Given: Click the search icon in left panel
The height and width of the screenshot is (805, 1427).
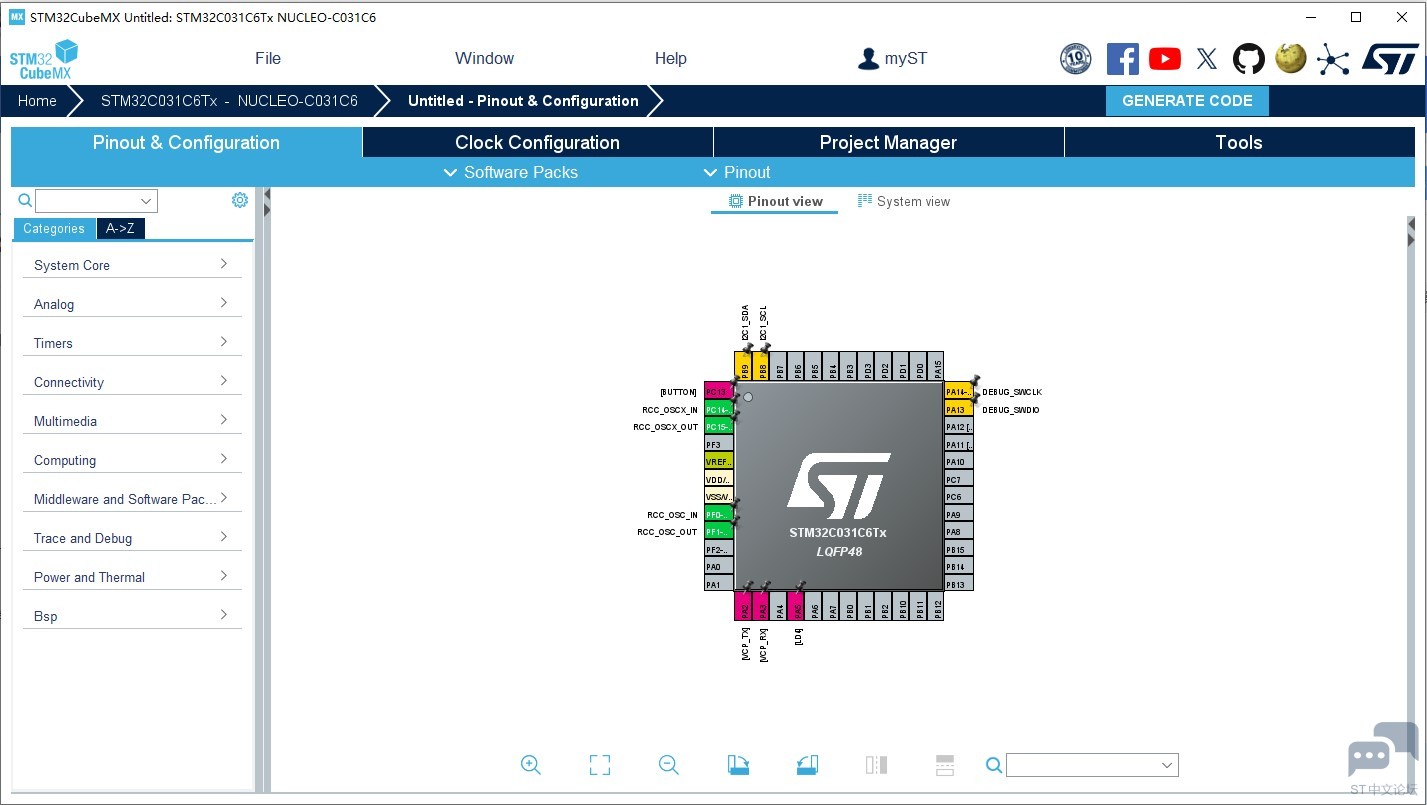Looking at the screenshot, I should click(25, 201).
